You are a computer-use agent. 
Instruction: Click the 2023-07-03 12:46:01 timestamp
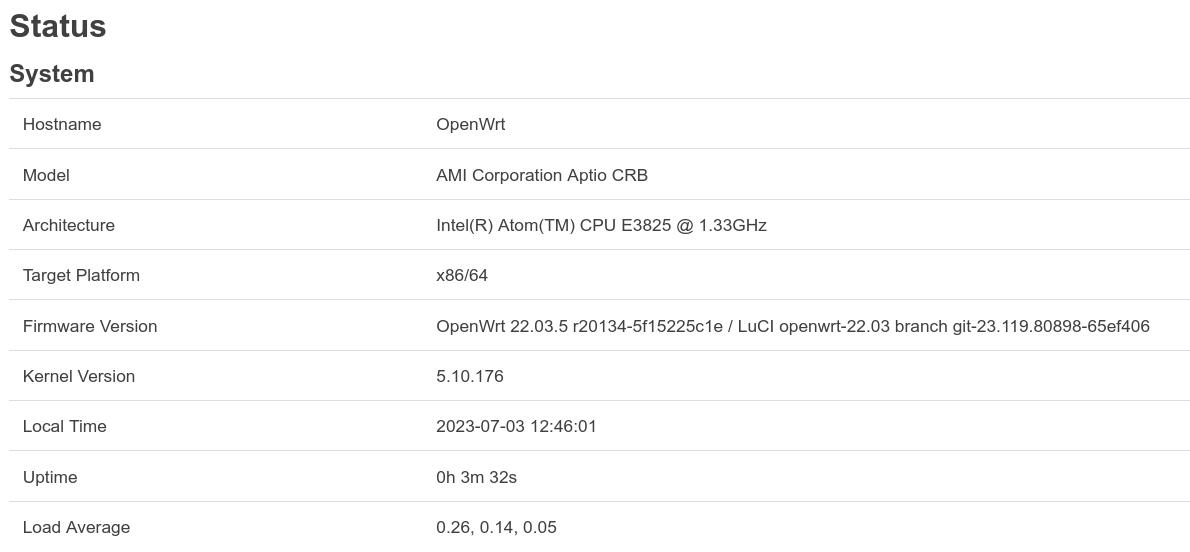[x=516, y=426]
